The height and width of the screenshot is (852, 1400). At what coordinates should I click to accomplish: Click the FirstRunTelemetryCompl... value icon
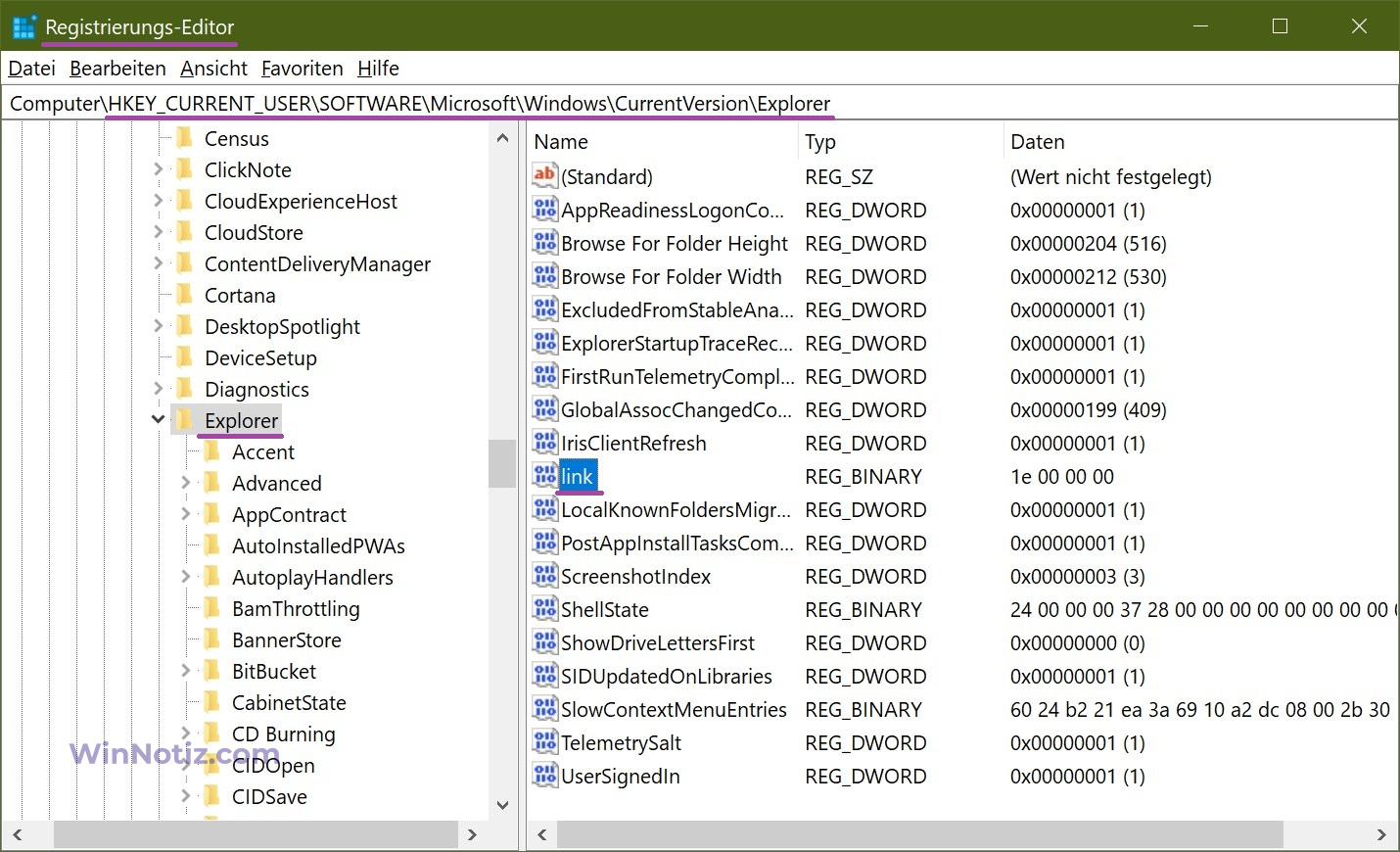(x=544, y=376)
